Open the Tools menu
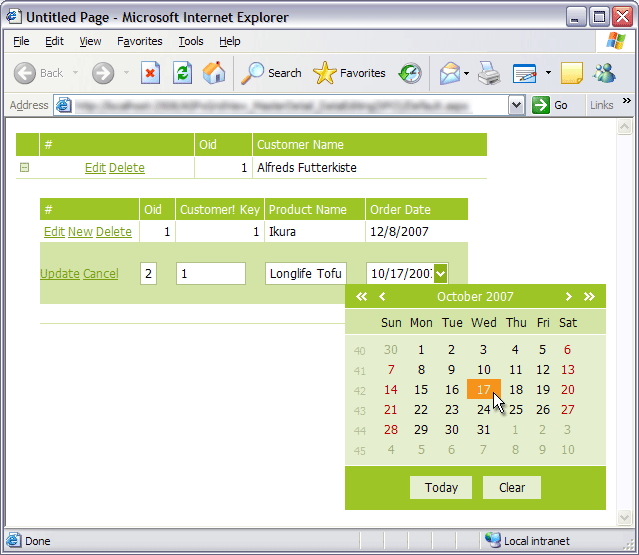 [x=190, y=41]
